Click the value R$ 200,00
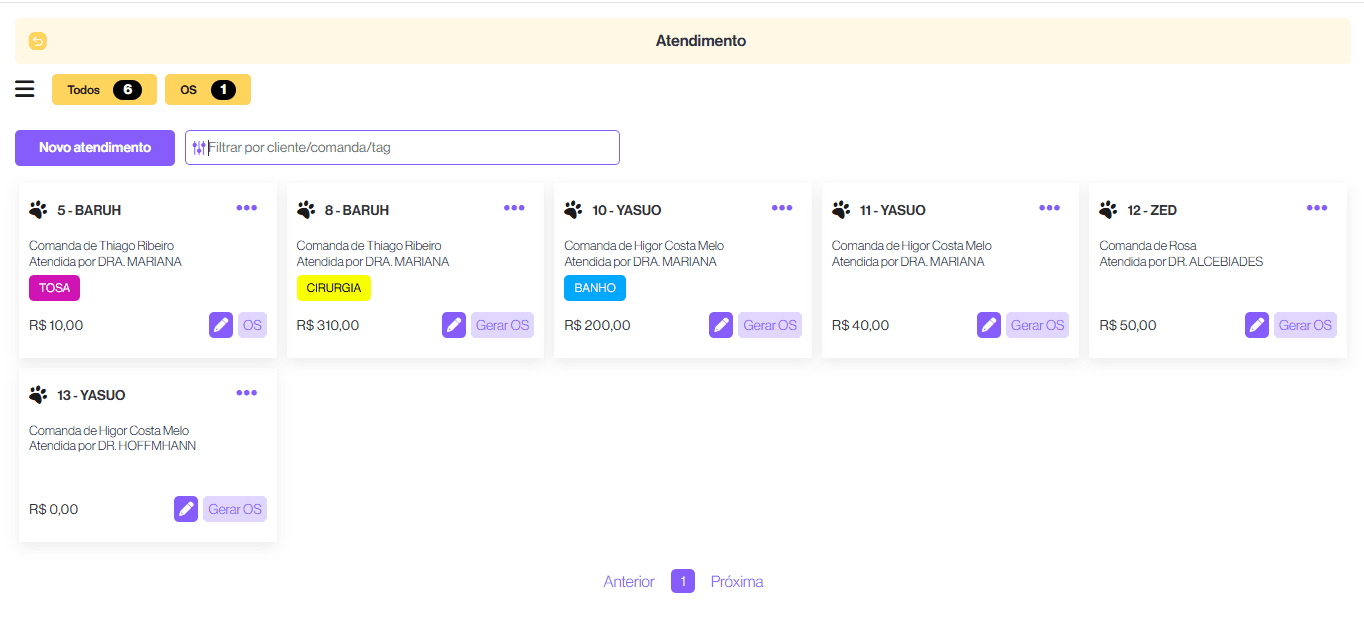Image resolution: width=1364 pixels, height=635 pixels. 597,325
